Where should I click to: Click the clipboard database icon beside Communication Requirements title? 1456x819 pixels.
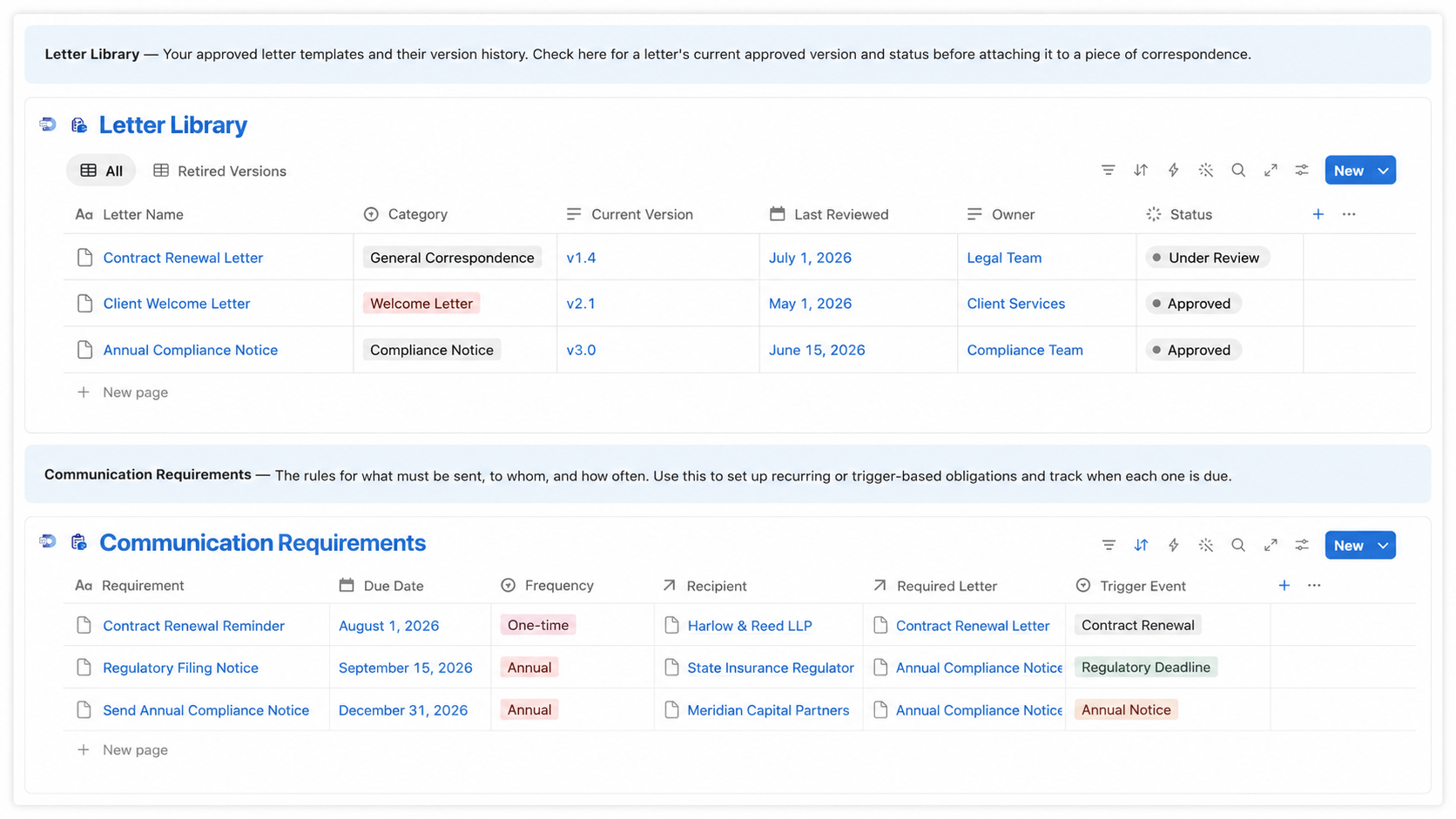click(79, 542)
